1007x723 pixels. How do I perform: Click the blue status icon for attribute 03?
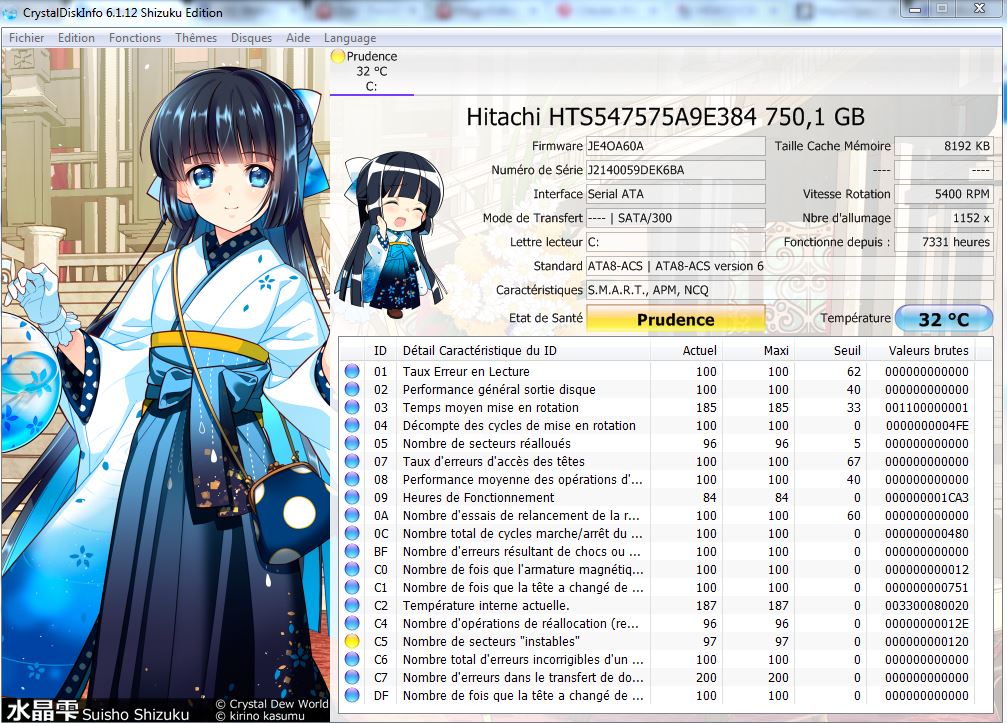352,407
